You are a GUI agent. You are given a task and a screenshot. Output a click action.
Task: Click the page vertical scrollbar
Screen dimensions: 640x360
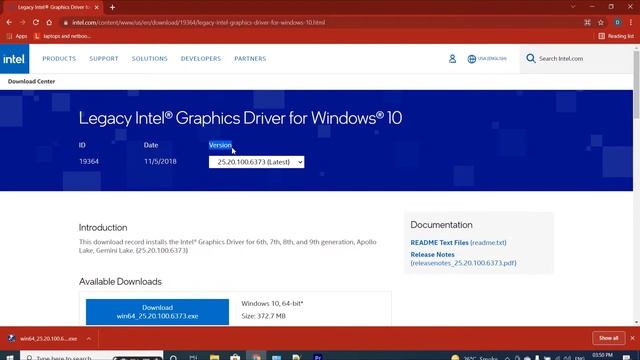[636, 85]
